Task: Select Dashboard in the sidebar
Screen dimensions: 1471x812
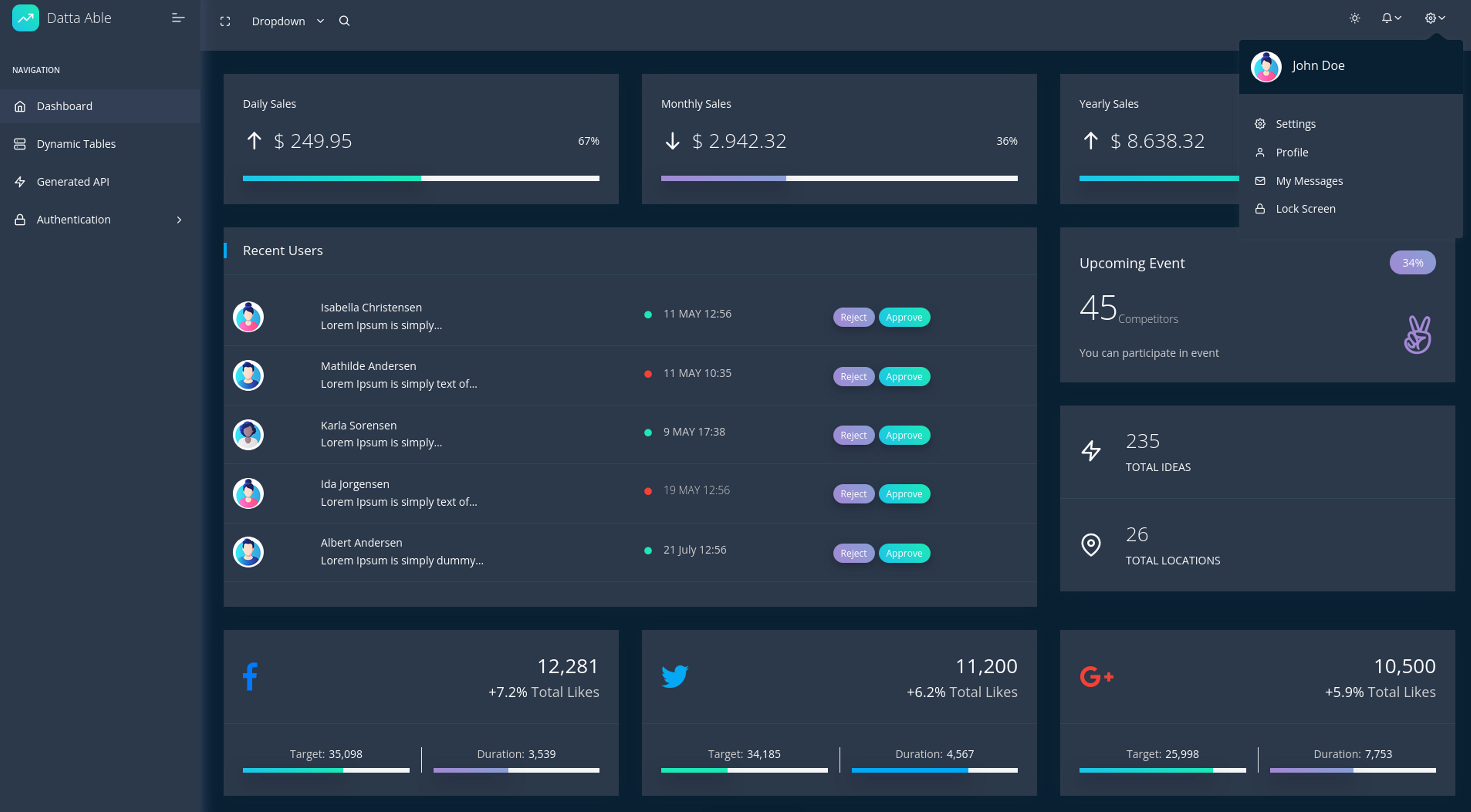Action: tap(100, 106)
